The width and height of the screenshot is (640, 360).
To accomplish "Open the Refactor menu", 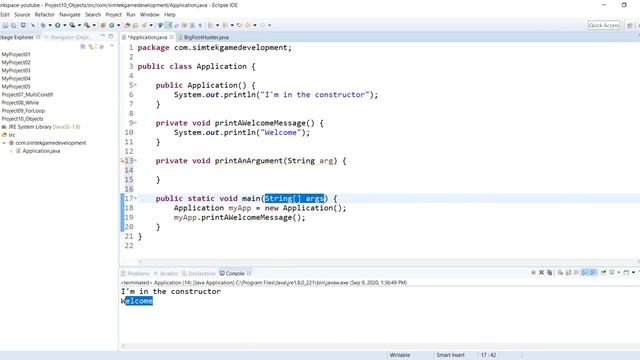I will pyautogui.click(x=44, y=14).
